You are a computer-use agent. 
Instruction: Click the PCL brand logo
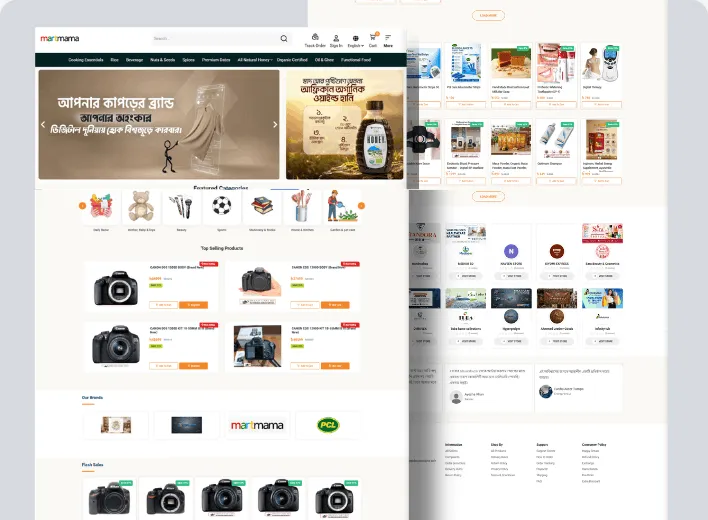(328, 425)
